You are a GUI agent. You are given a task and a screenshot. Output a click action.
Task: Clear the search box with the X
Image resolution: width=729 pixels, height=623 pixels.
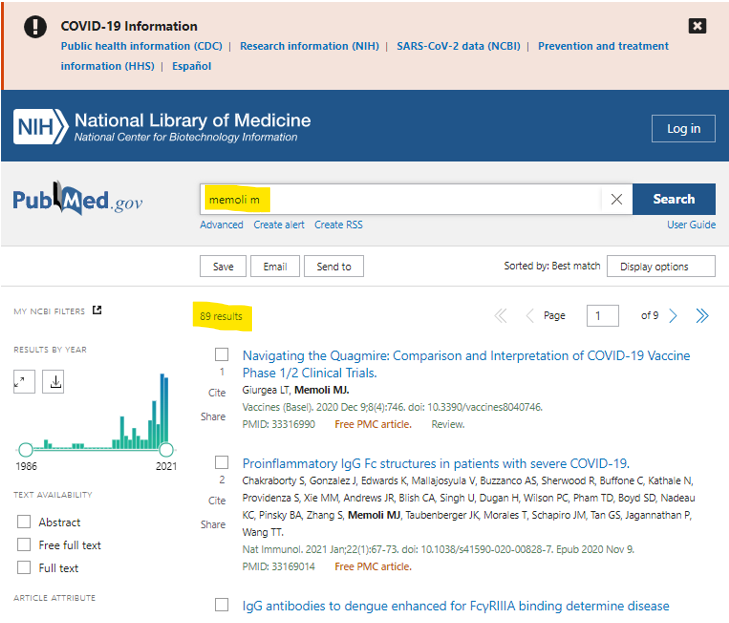[x=616, y=199]
